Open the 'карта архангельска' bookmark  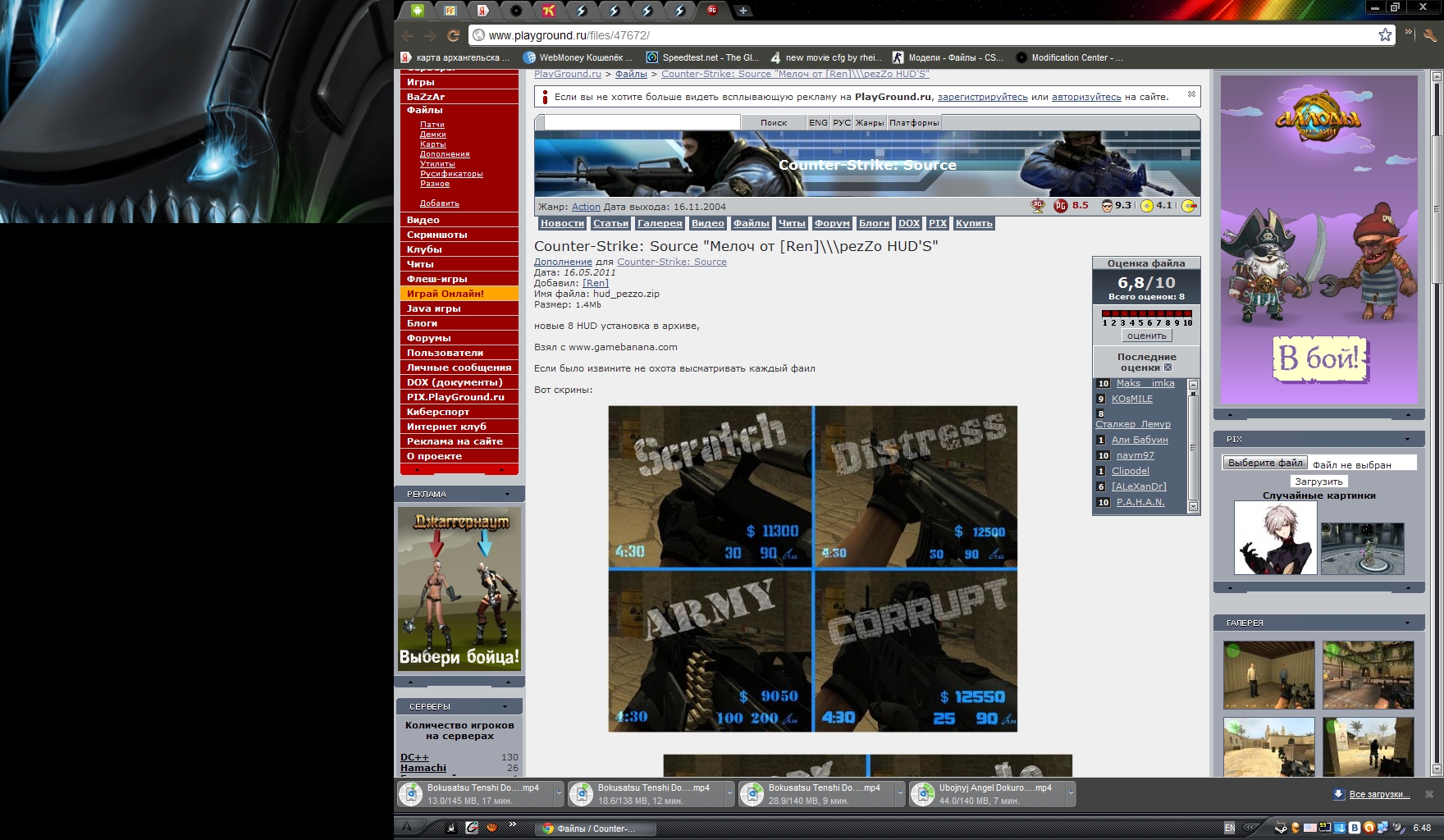coord(455,57)
